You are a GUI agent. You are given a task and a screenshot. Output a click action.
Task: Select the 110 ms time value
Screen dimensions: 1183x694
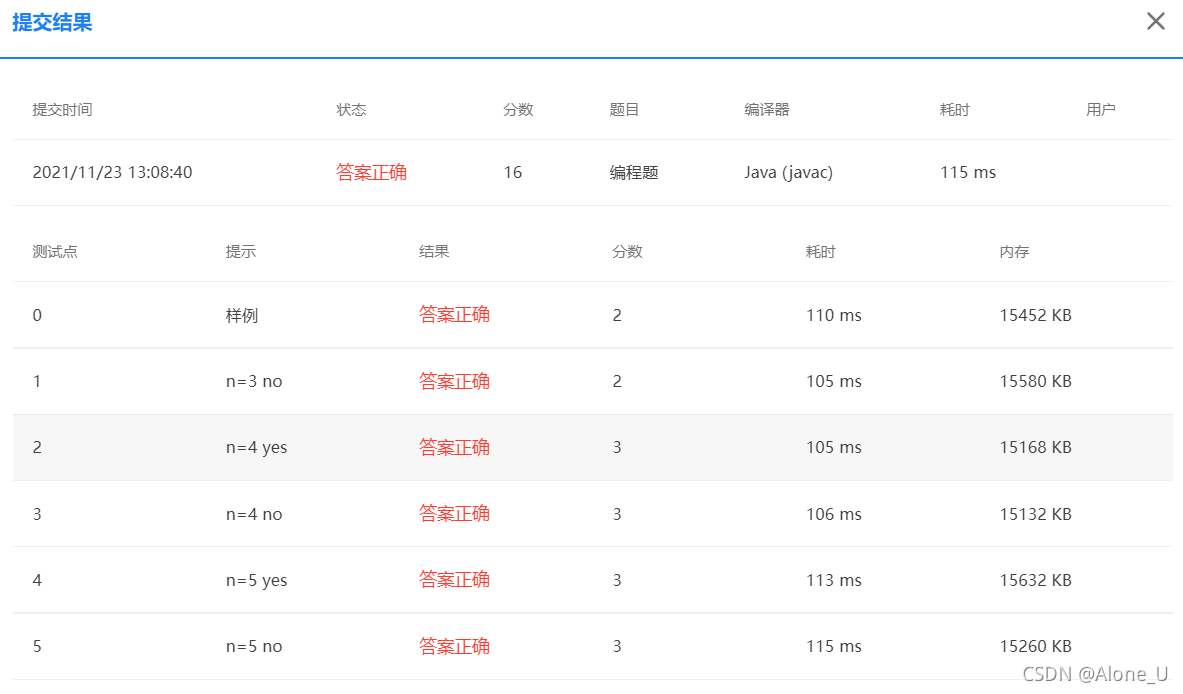point(834,315)
